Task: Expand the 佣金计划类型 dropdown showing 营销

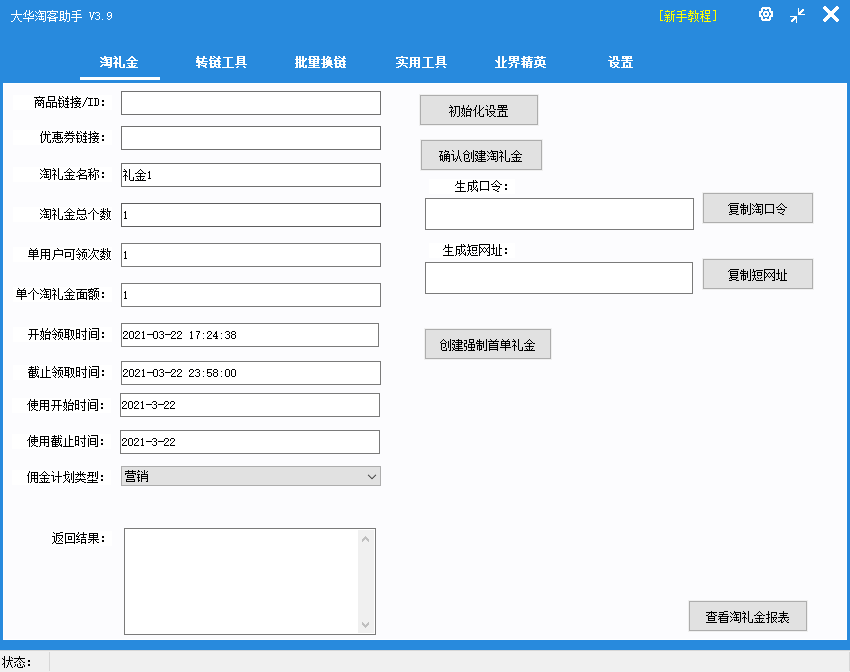Action: tap(250, 476)
